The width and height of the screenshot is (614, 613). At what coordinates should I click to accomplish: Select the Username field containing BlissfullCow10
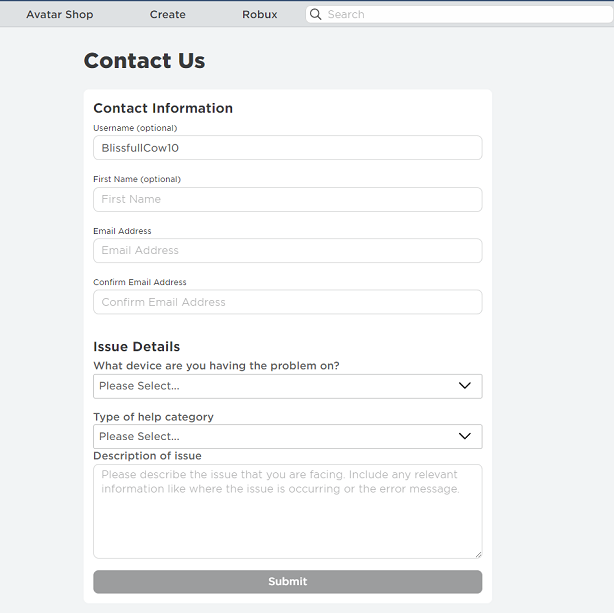pyautogui.click(x=288, y=148)
